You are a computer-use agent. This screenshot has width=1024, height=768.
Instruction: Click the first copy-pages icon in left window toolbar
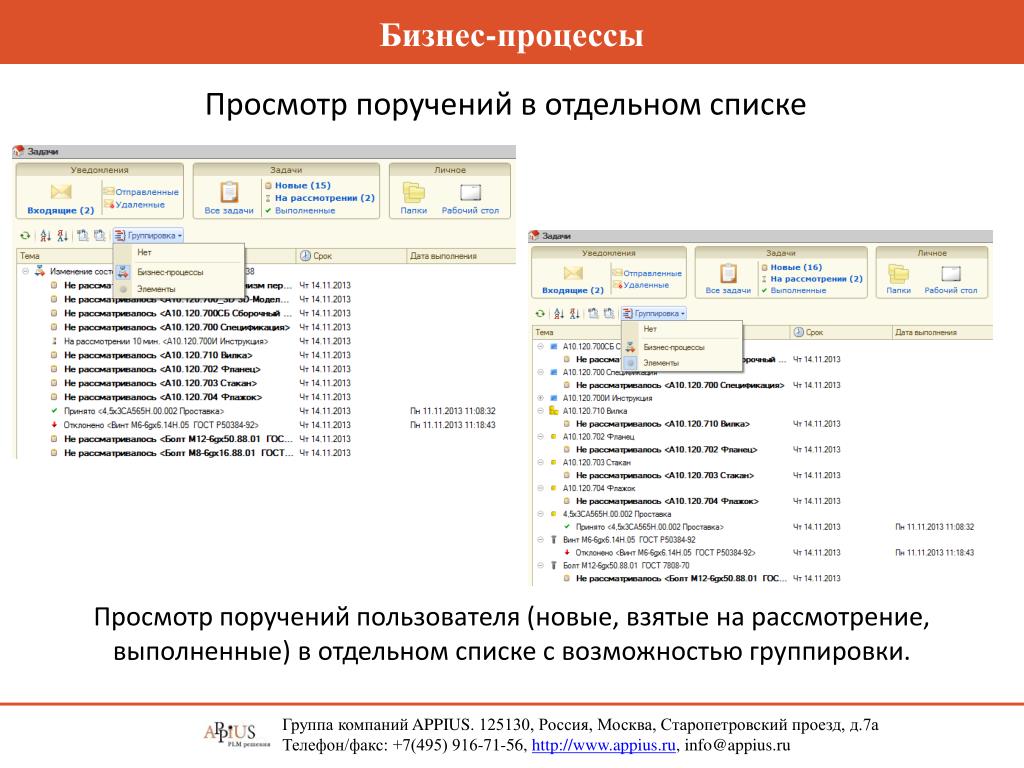(82, 236)
